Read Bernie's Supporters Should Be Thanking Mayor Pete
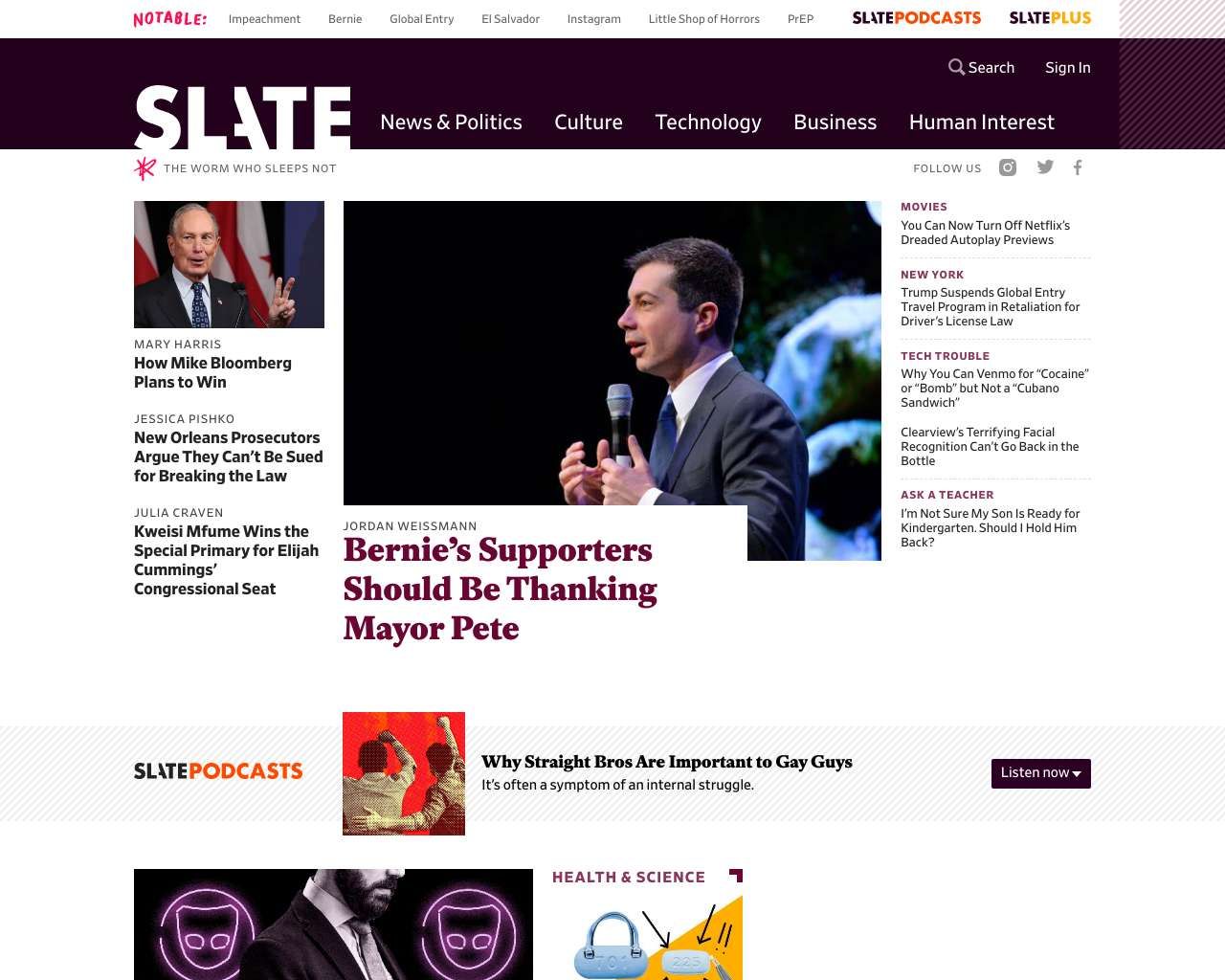 tap(501, 589)
